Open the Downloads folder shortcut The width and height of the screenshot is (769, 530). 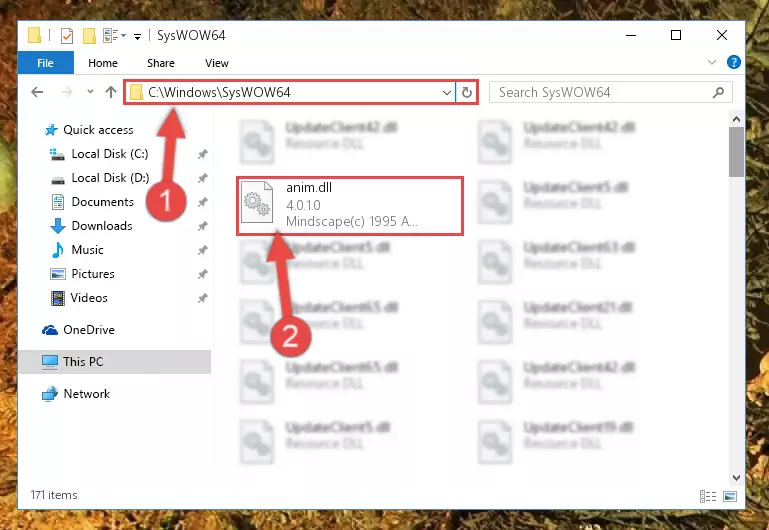[92, 226]
